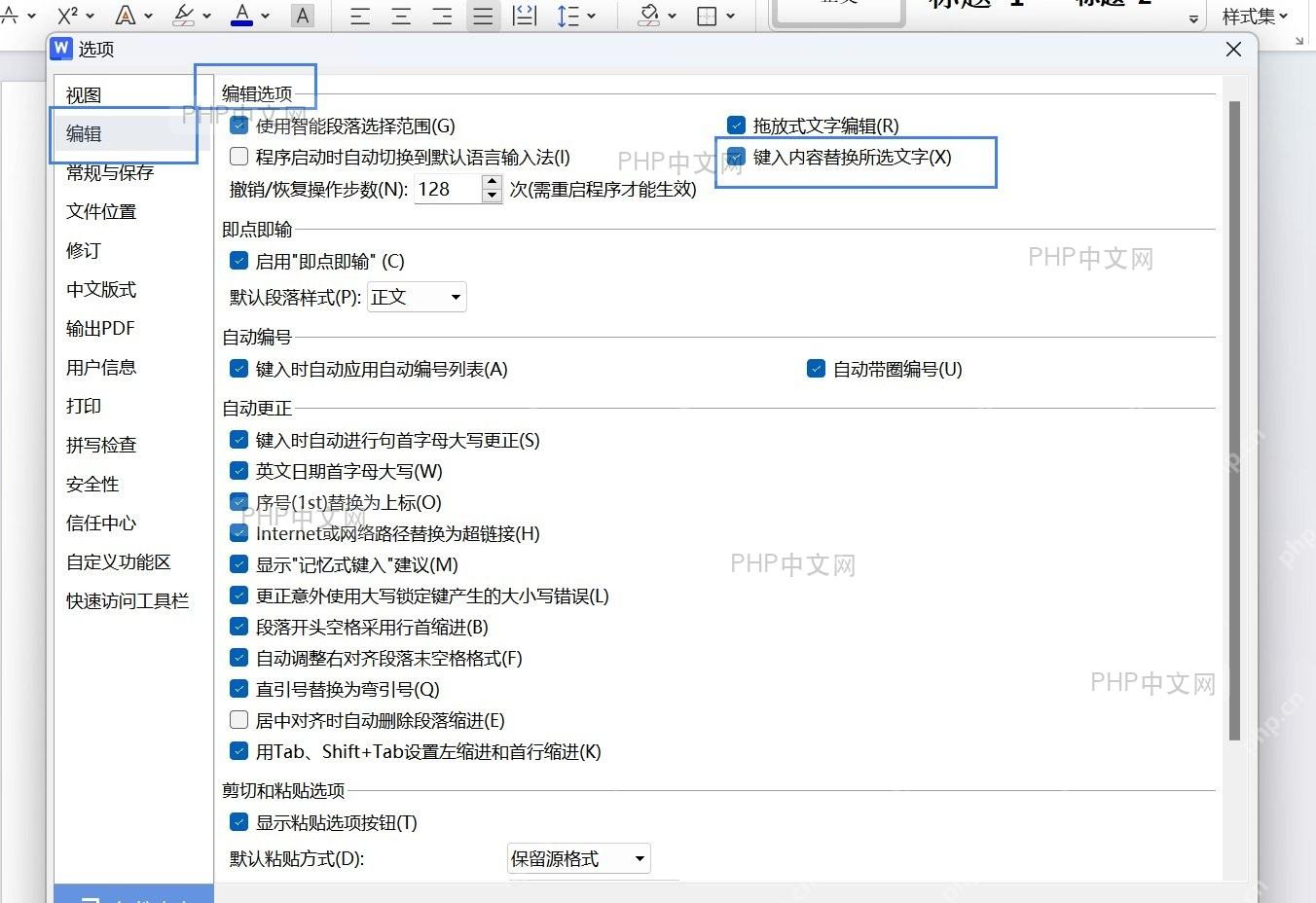Expand the style gallery with its small arrow
The image size is (1316, 903).
click(x=1194, y=18)
